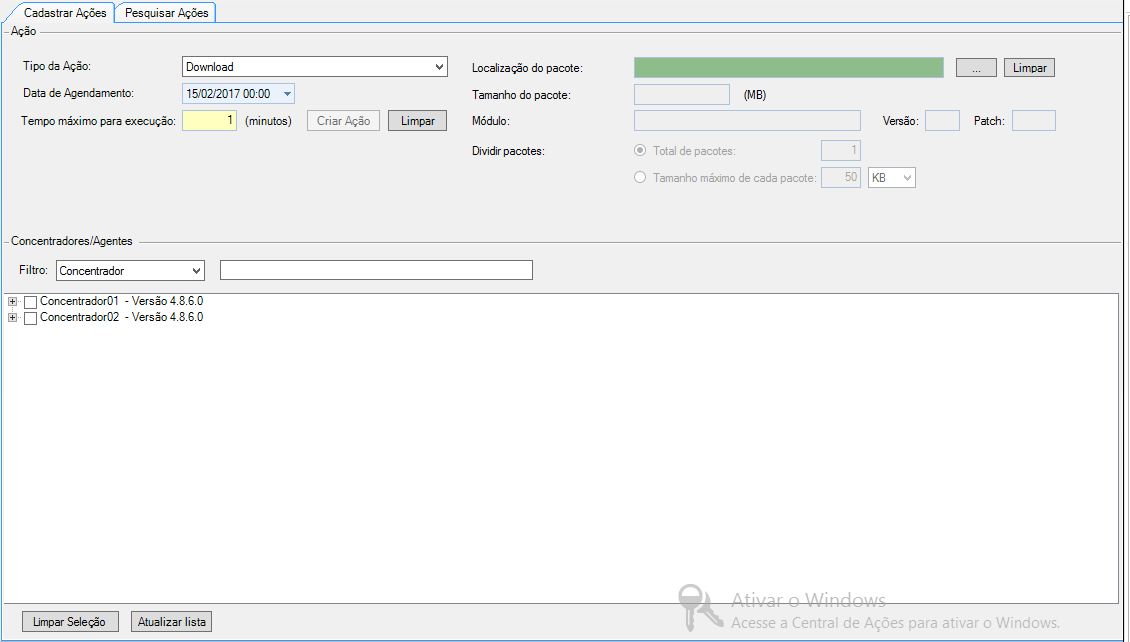Select the Total de pacotes radio button
1130x642 pixels.
(640, 151)
